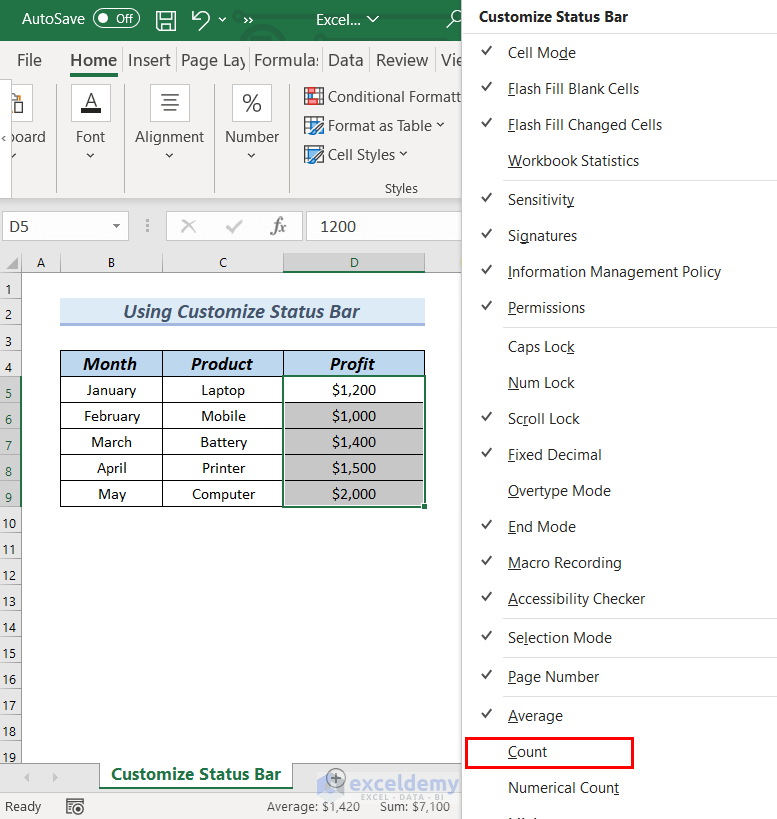777x819 pixels.
Task: Select the column D header
Action: (354, 263)
